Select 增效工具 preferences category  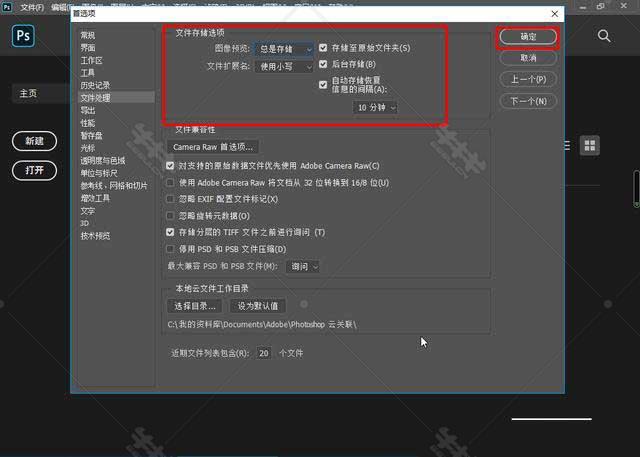[95, 198]
